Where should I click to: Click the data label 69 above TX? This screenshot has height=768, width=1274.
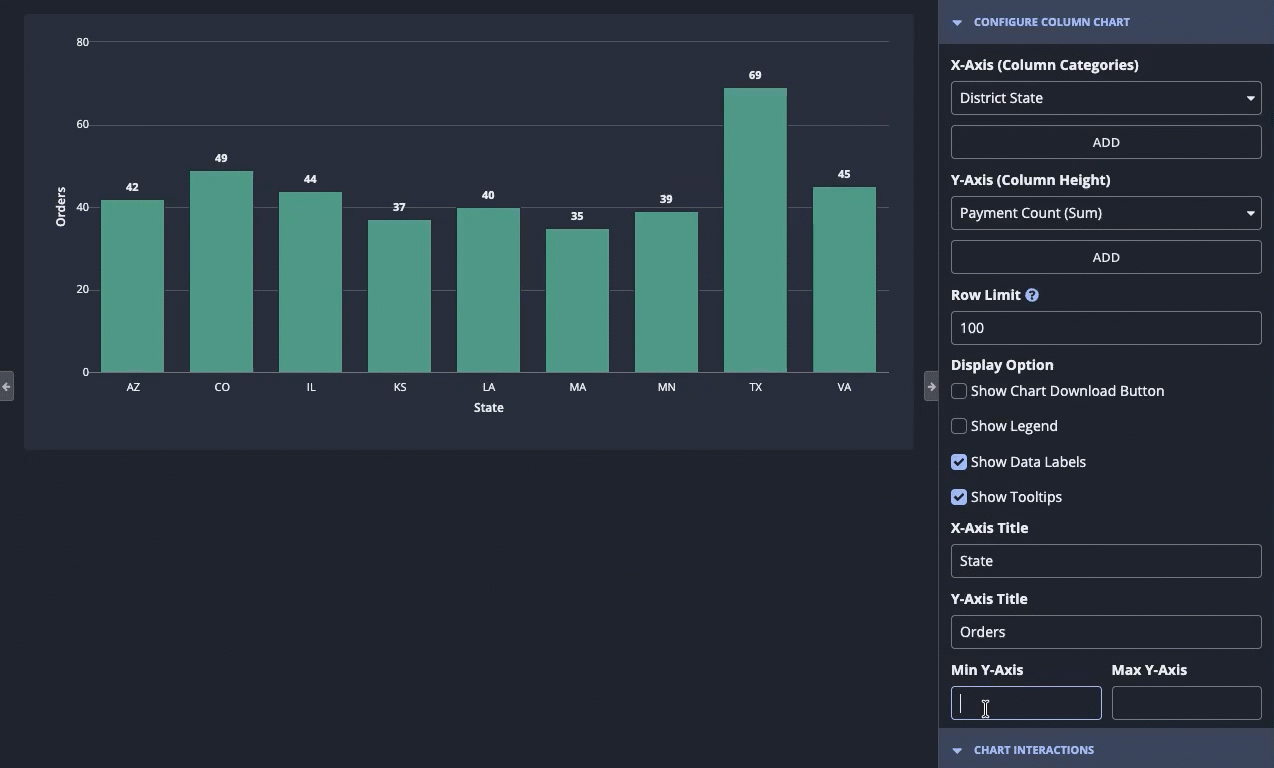pos(755,75)
